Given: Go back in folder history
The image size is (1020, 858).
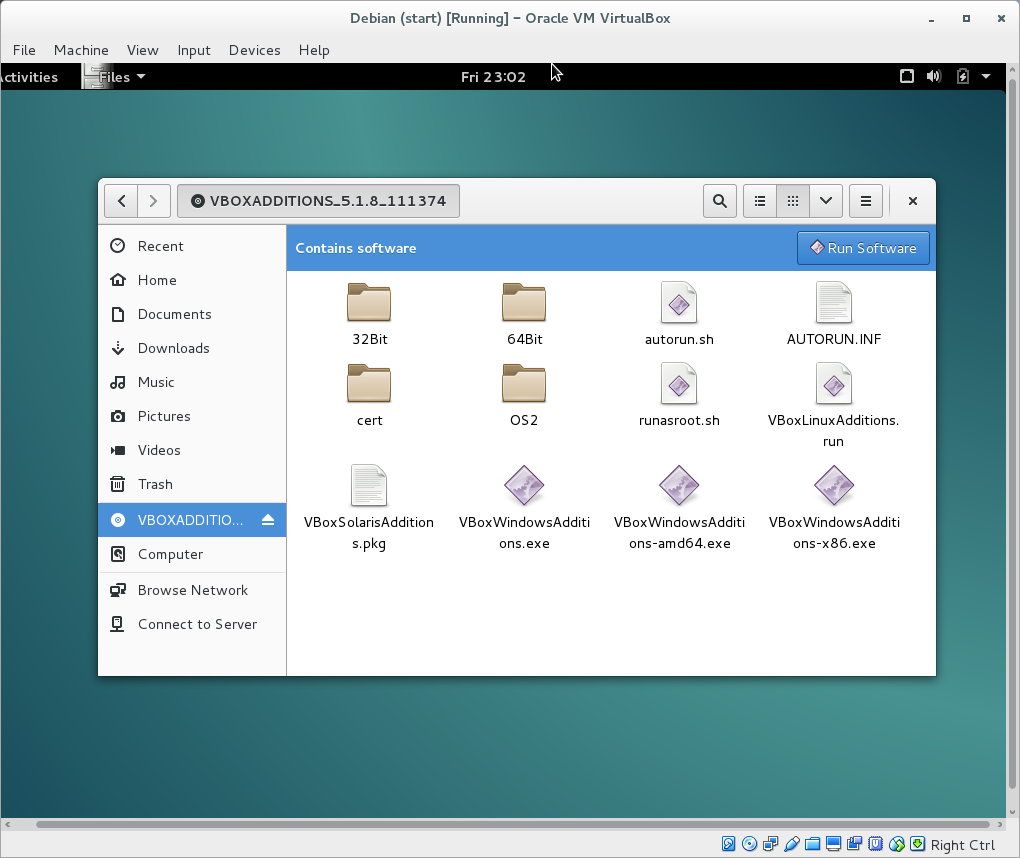Looking at the screenshot, I should tap(121, 201).
